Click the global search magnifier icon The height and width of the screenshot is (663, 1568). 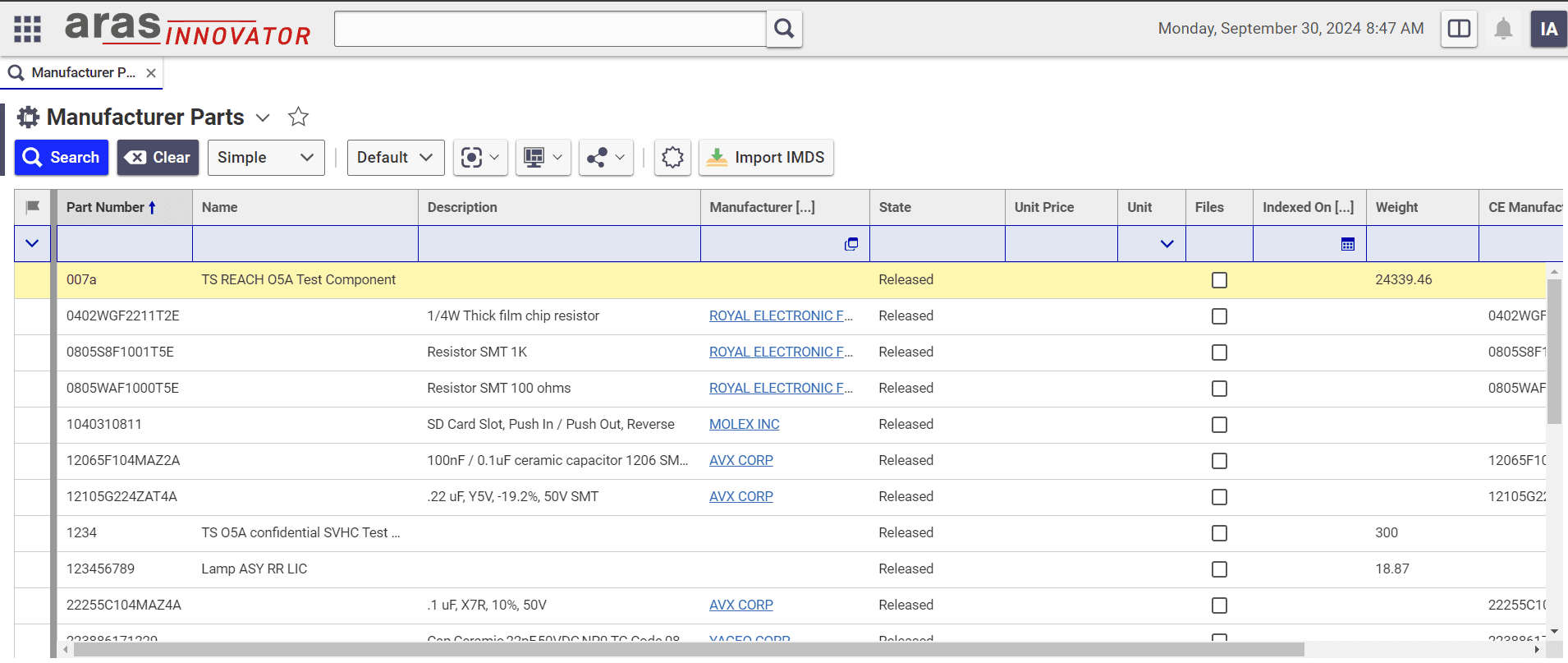point(784,29)
